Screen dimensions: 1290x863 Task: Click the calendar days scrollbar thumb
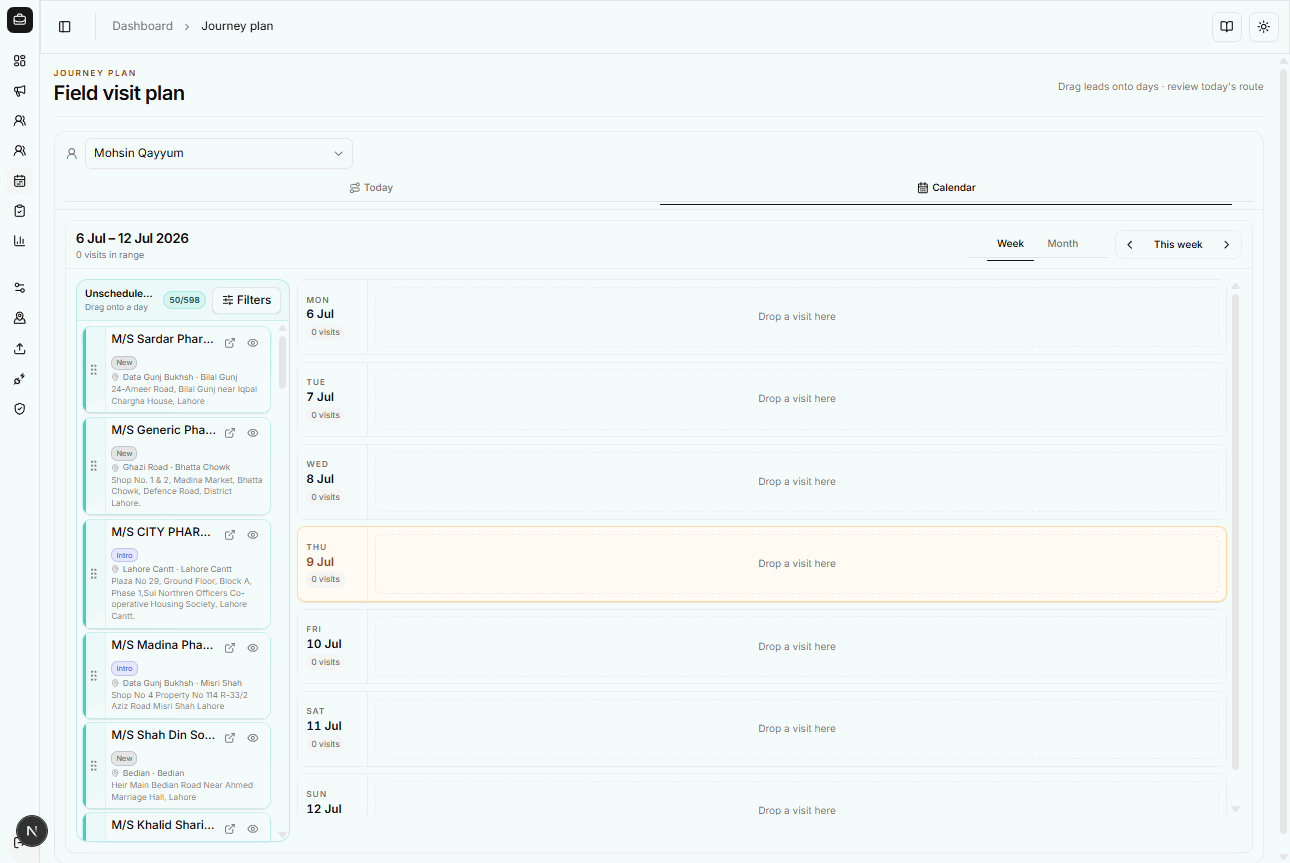point(1235,532)
